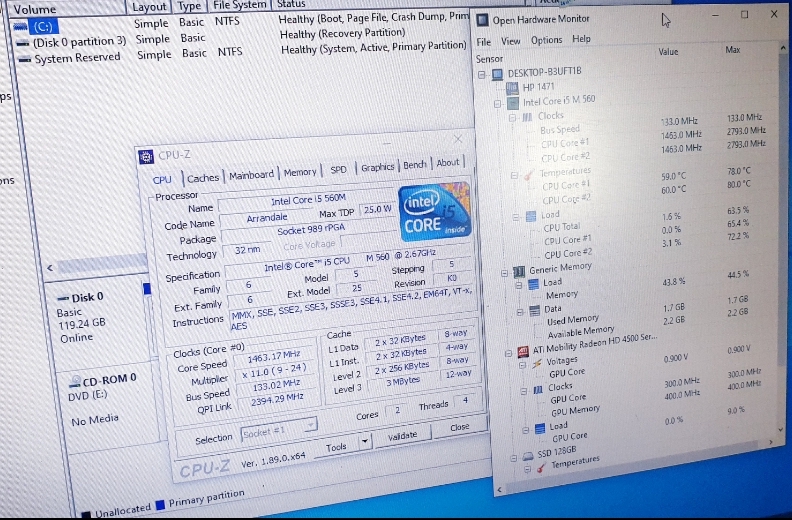
Task: Collapse the Intel Core i5 M 560 node
Action: click(x=497, y=102)
